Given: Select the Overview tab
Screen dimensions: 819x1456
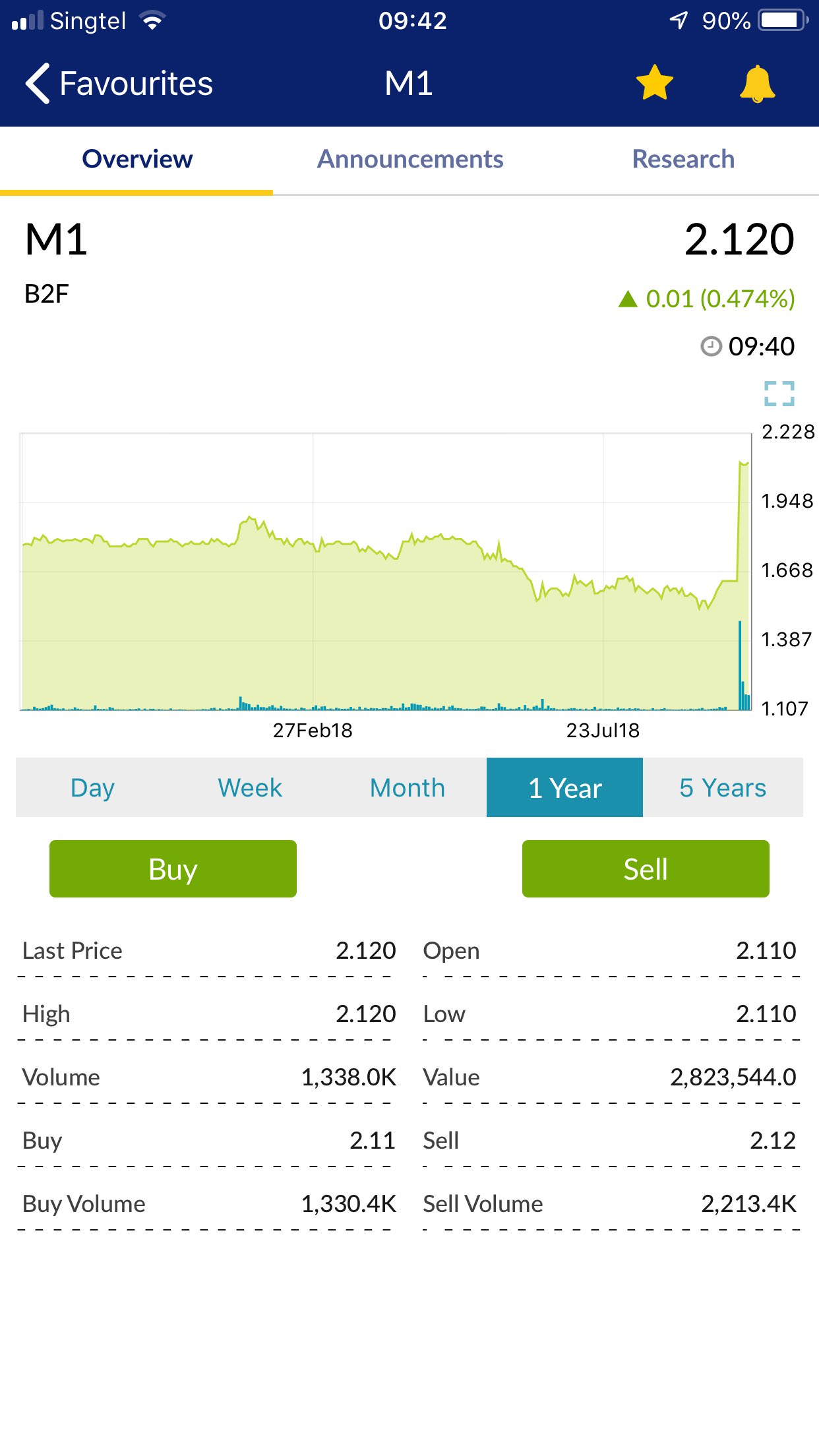Looking at the screenshot, I should click(137, 159).
